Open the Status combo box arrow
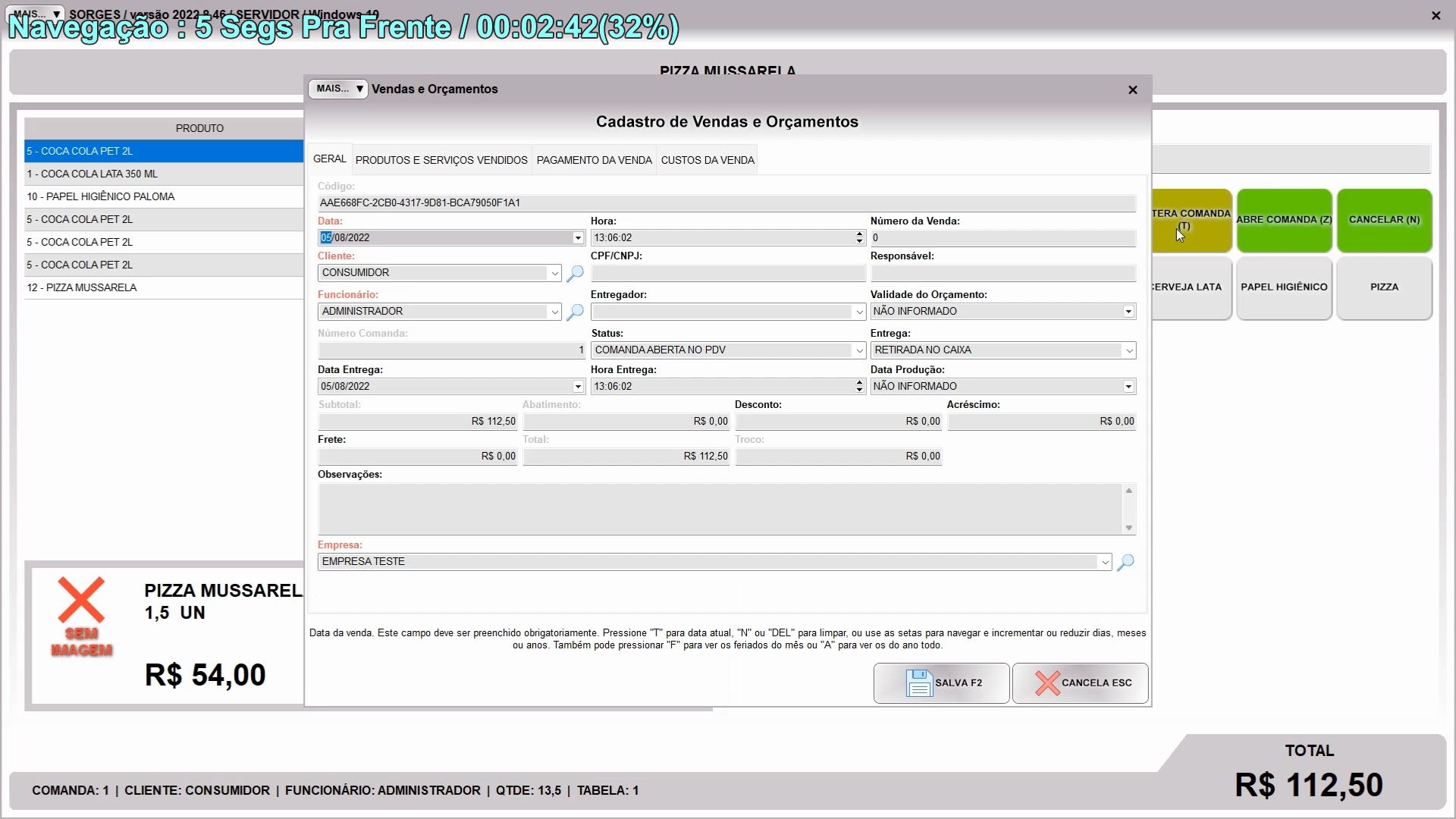The width and height of the screenshot is (1456, 819). (x=858, y=350)
